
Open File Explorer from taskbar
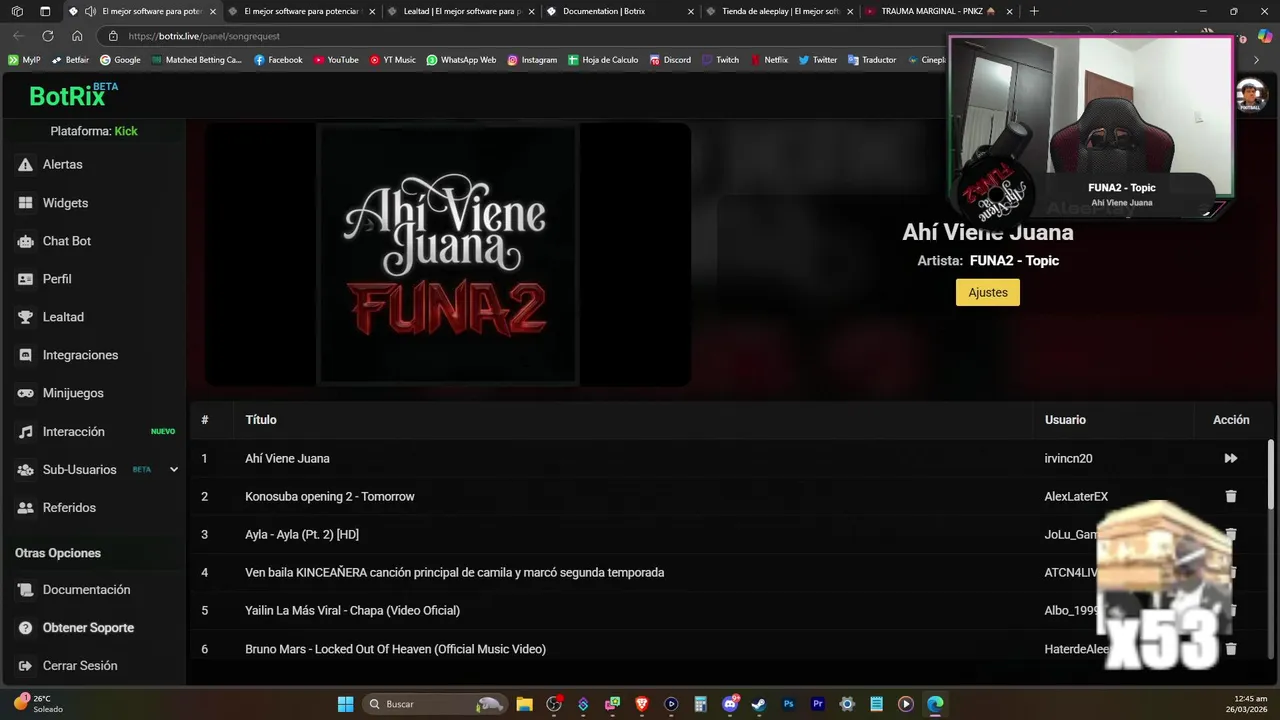[525, 704]
